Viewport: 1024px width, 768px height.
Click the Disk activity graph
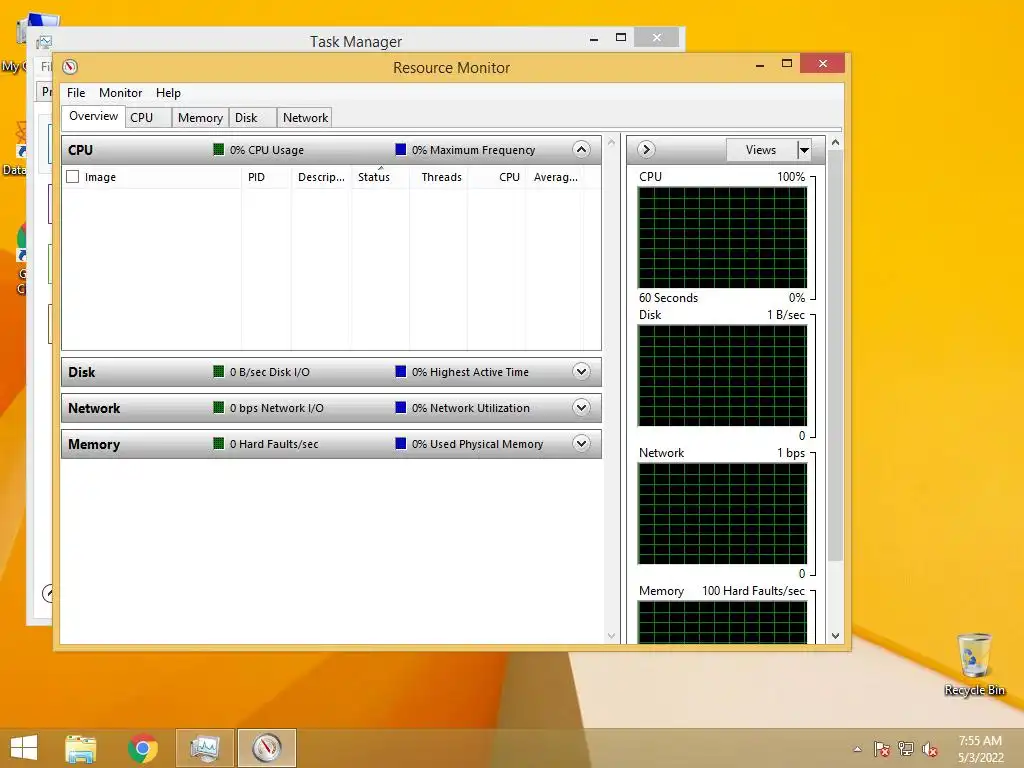tap(722, 376)
